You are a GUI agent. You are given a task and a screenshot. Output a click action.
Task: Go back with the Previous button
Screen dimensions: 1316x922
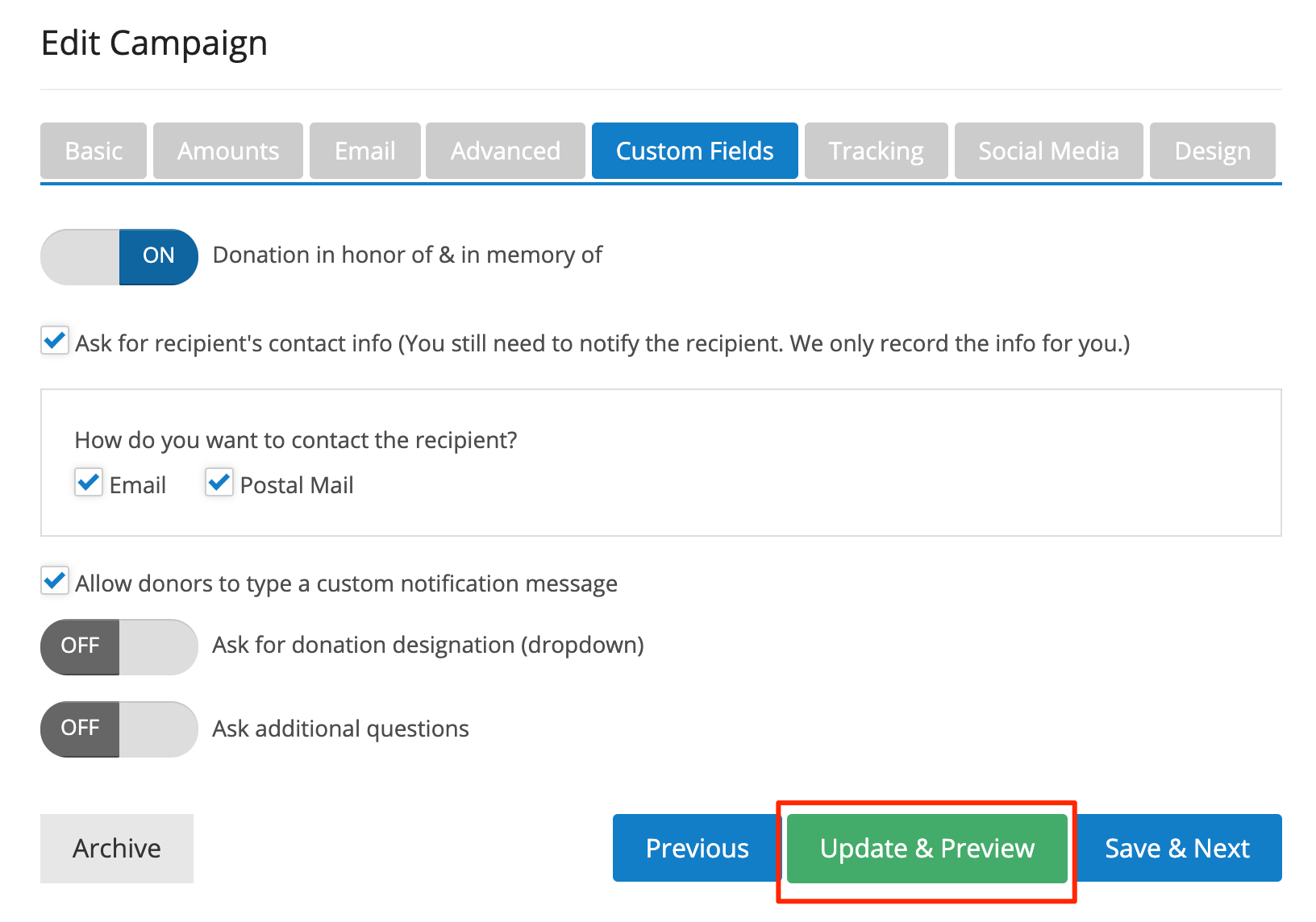coord(697,848)
